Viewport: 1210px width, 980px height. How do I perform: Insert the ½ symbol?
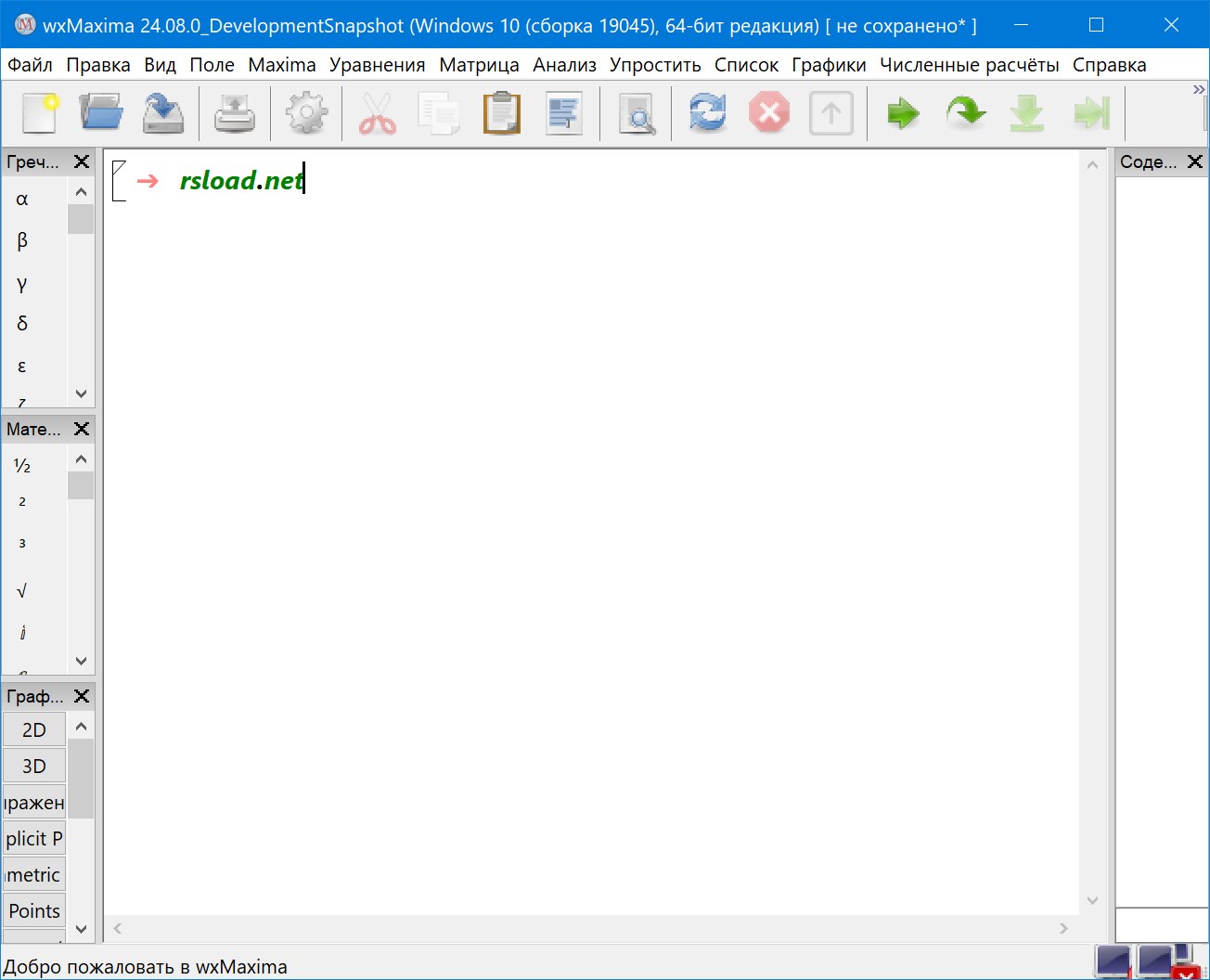pyautogui.click(x=22, y=466)
